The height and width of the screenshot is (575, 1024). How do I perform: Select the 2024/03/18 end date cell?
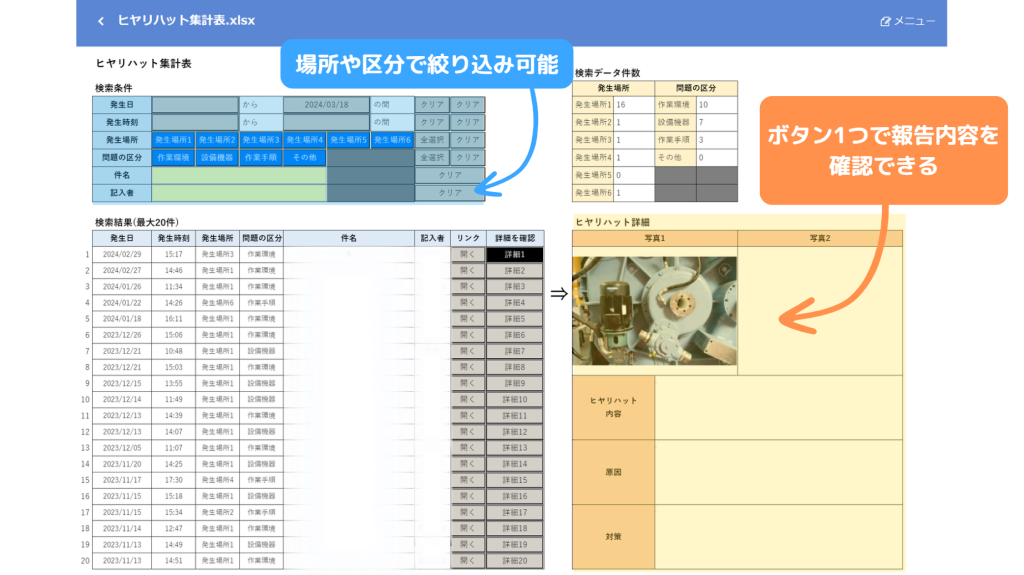point(326,104)
